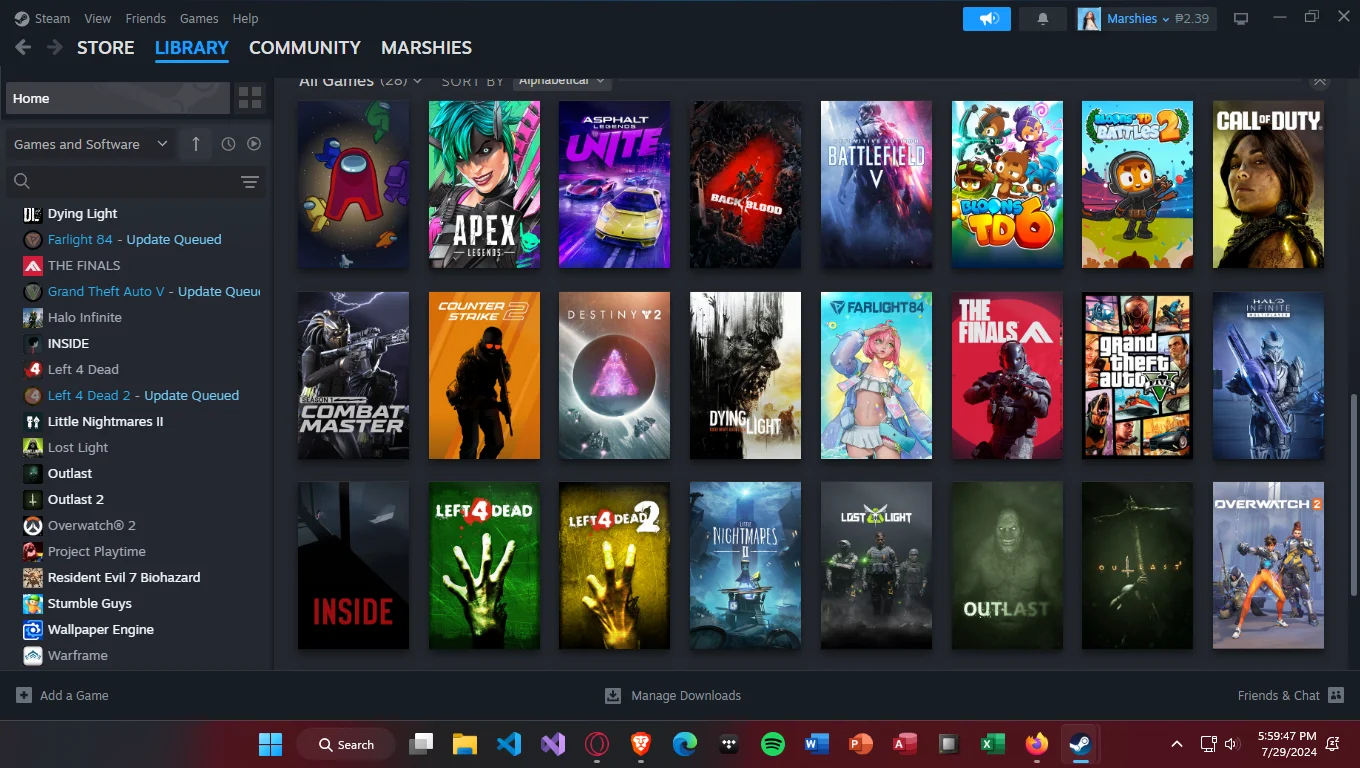
Task: Click the Windows Start button
Action: (270, 744)
